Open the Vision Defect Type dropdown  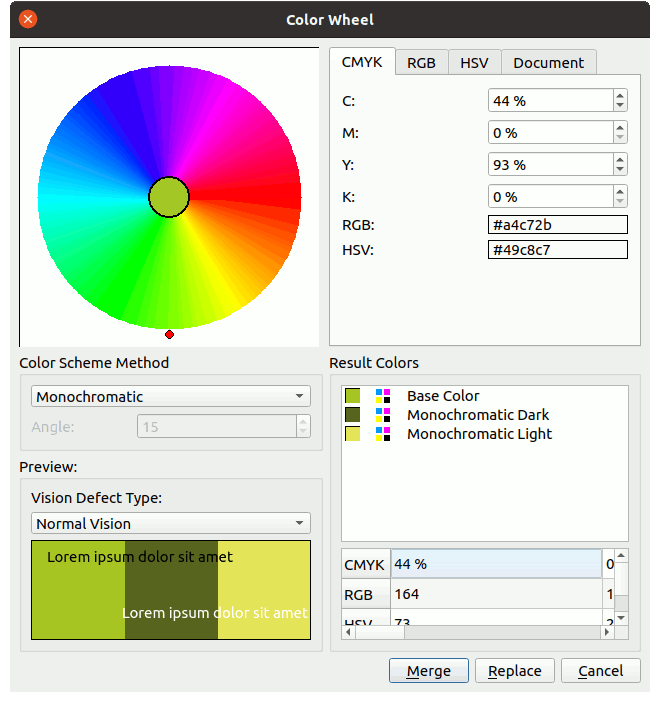click(x=171, y=524)
